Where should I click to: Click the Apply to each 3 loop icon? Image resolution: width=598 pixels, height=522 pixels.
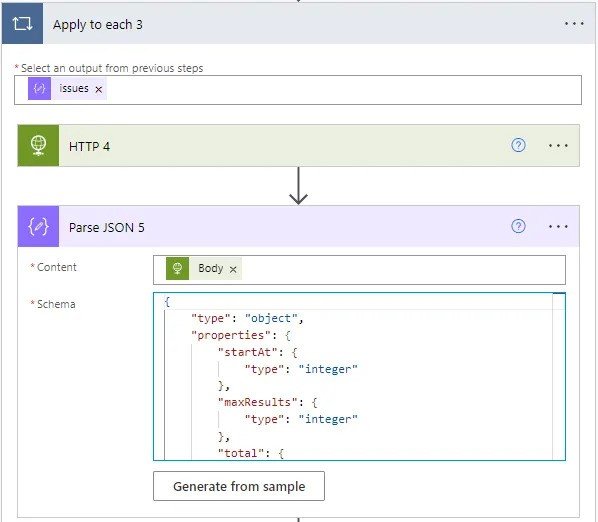point(22,24)
